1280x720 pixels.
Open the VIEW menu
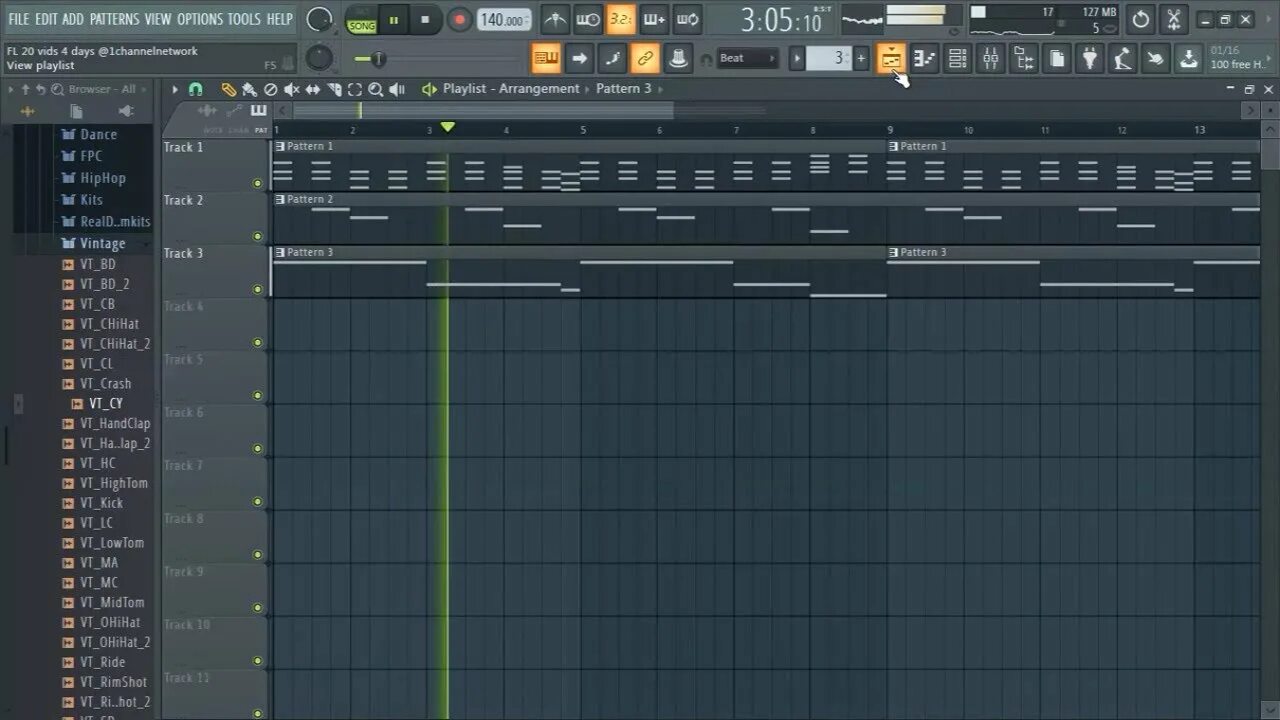coord(158,19)
